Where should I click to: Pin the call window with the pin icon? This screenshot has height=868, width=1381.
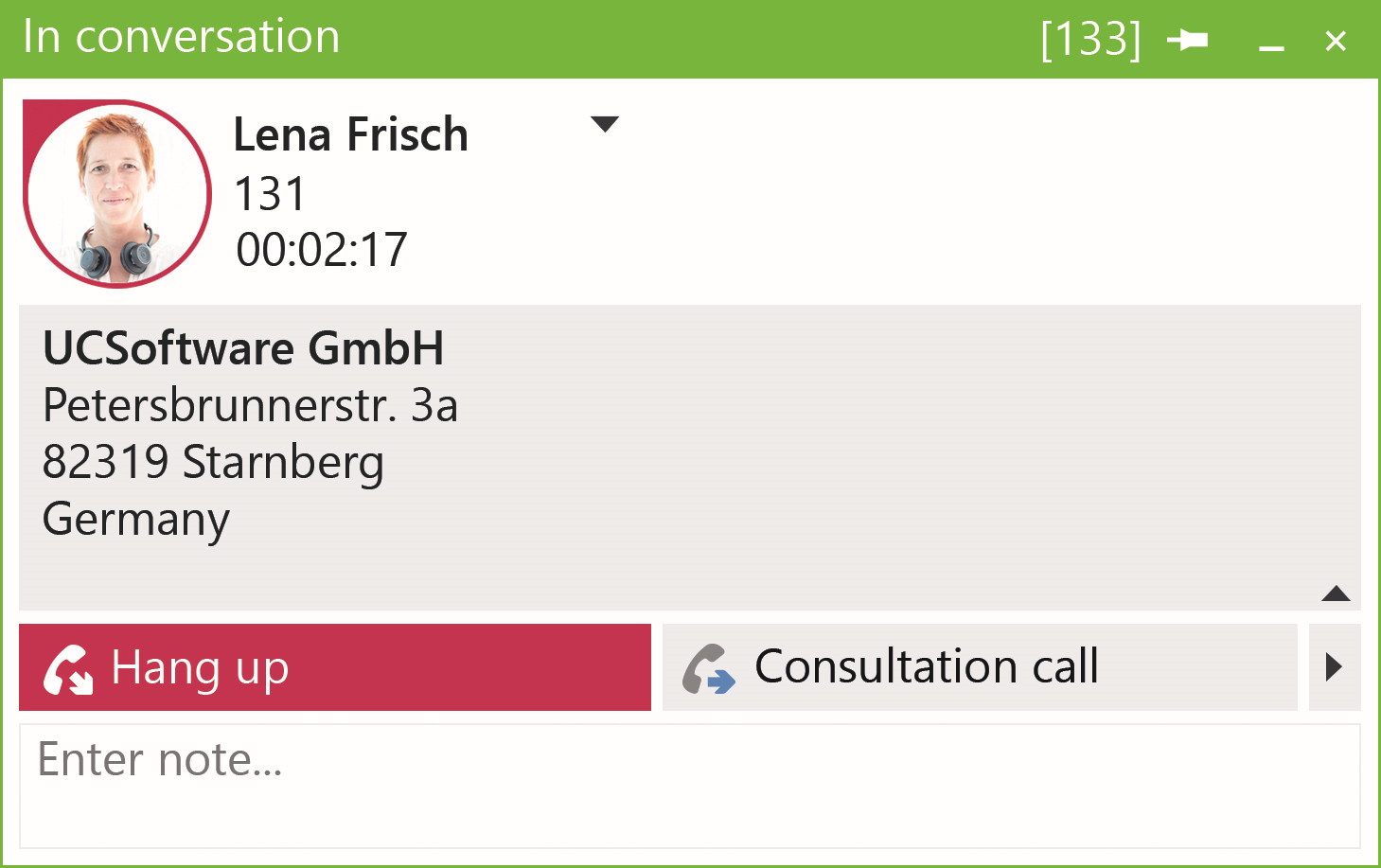[1187, 40]
